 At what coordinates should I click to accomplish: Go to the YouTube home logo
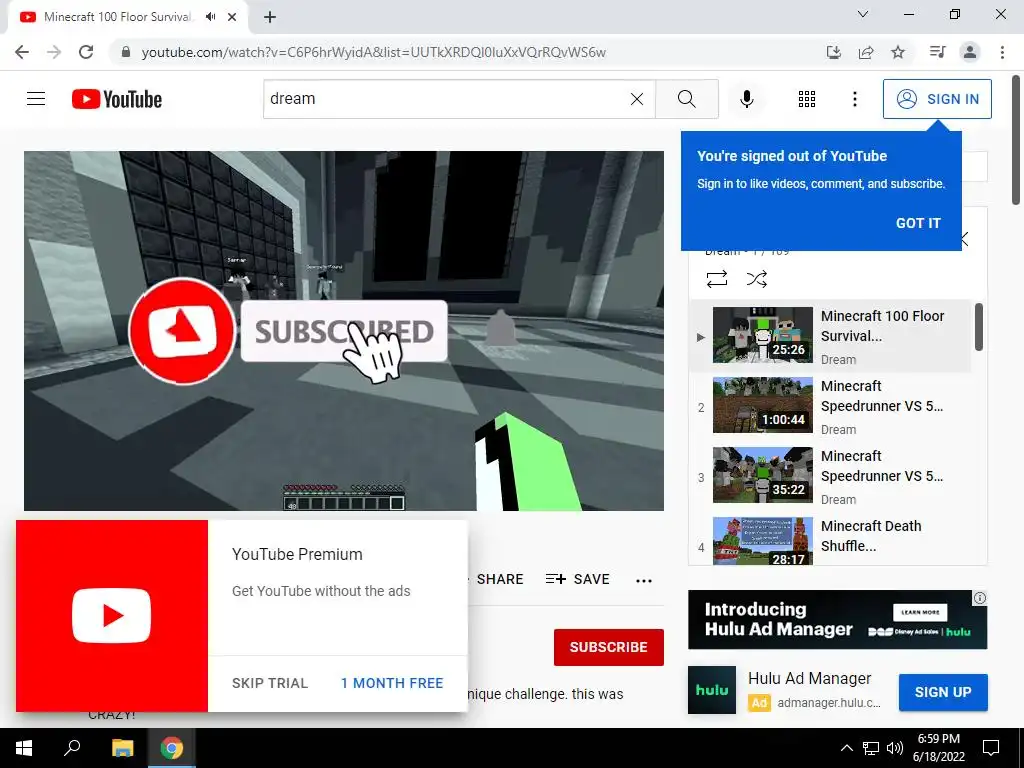(117, 99)
